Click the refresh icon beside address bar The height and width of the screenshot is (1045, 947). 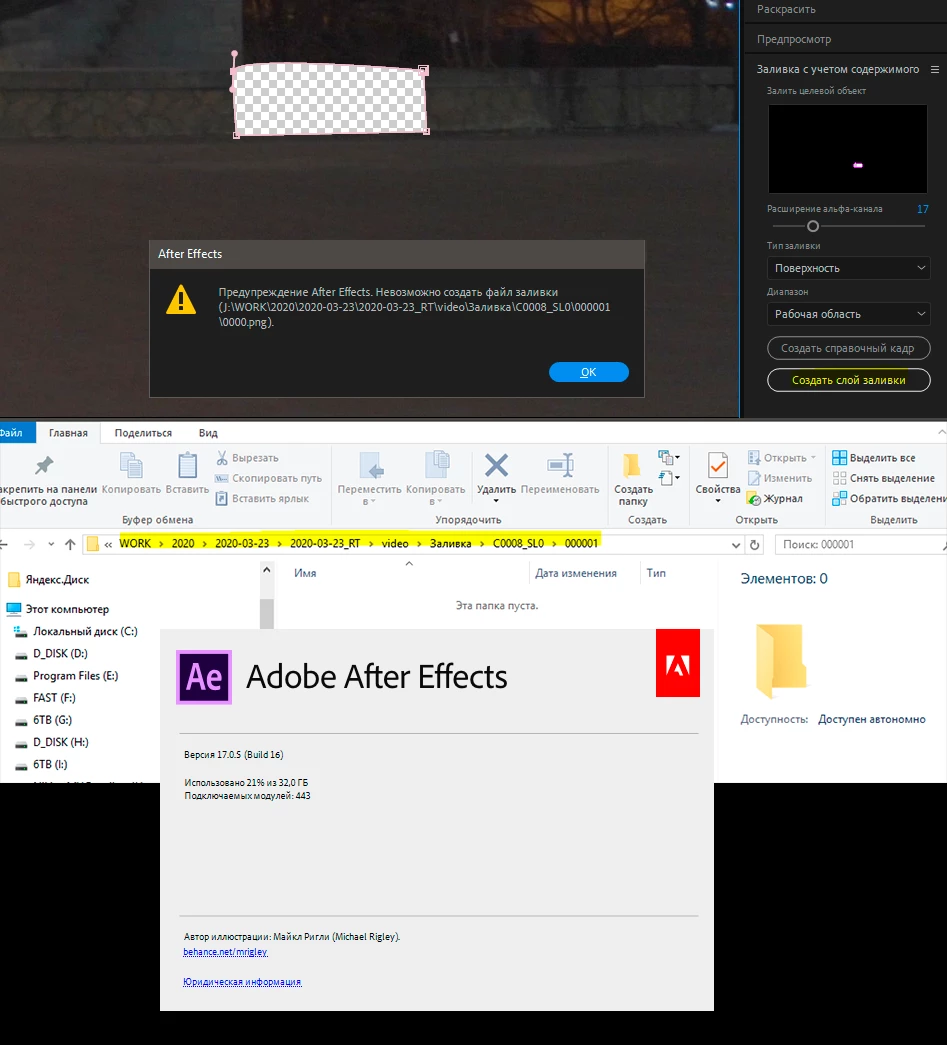pyautogui.click(x=754, y=544)
